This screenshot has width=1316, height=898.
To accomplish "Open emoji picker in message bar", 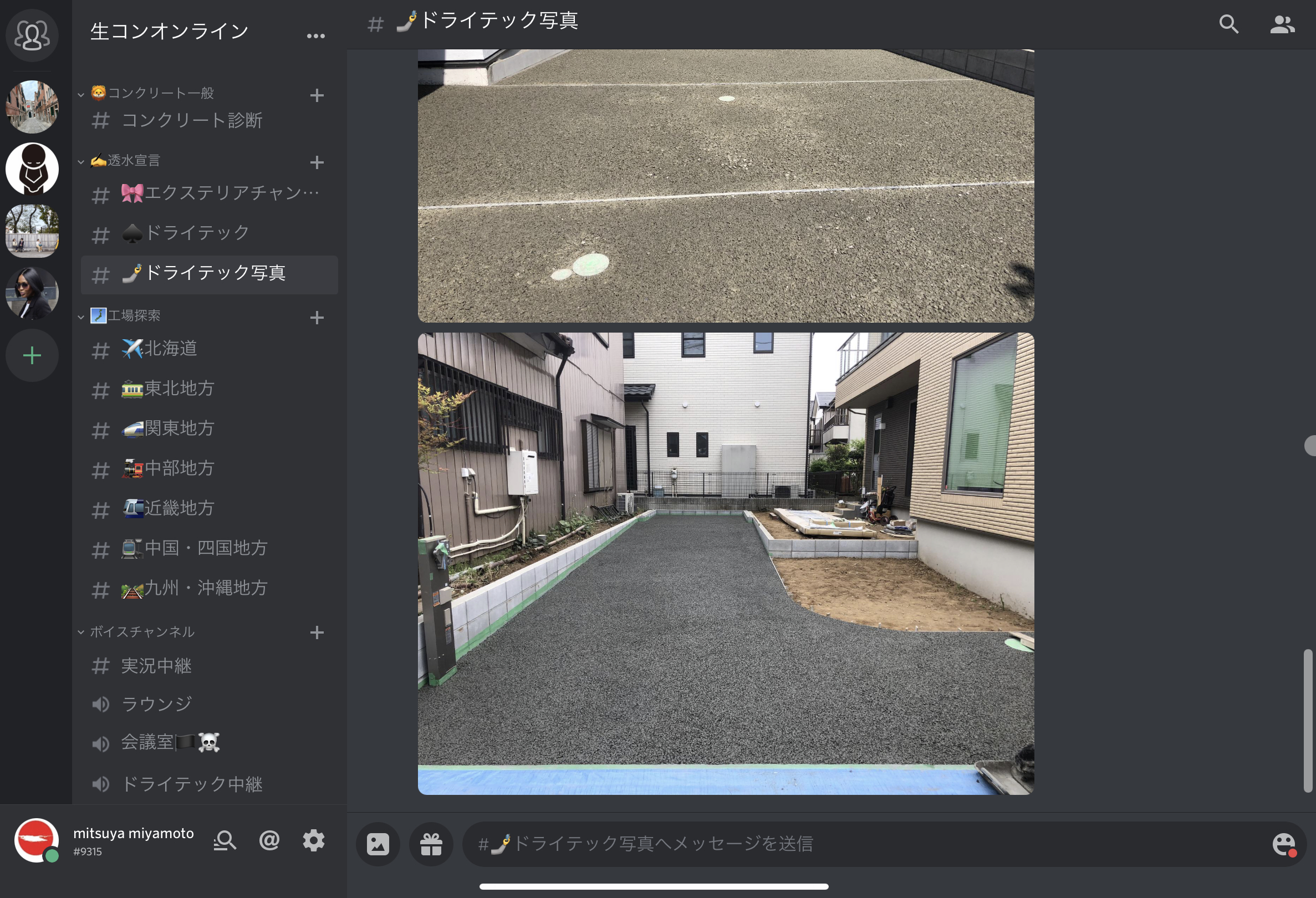I will tap(1283, 844).
